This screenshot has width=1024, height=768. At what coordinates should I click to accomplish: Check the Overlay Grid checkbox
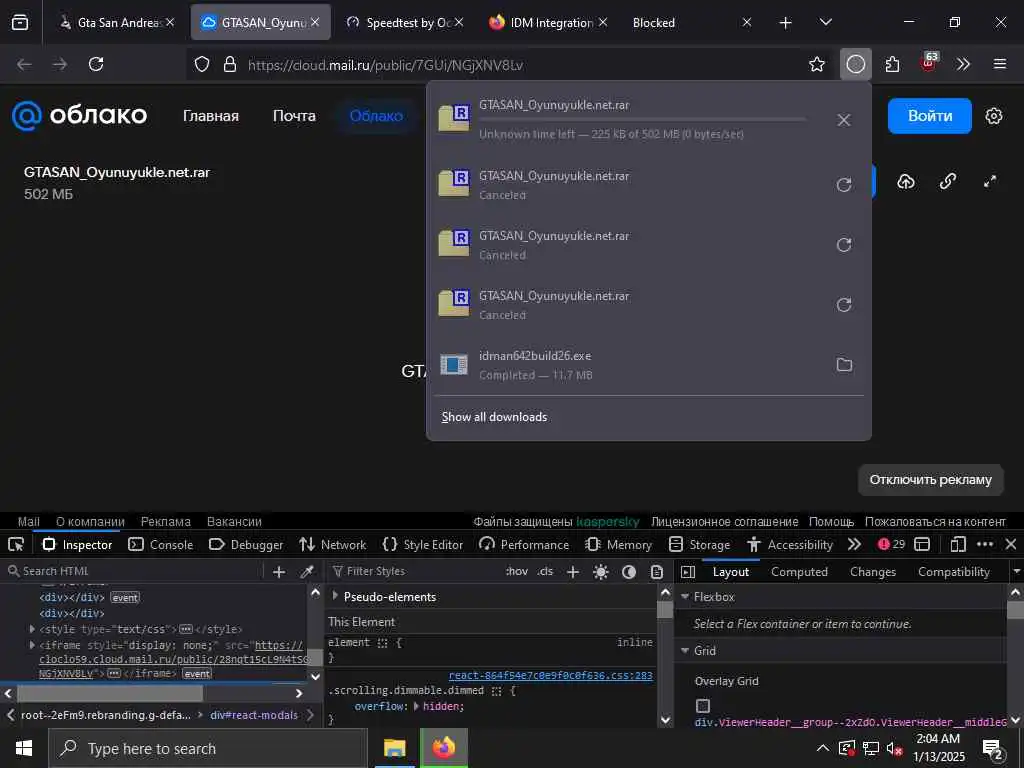tap(703, 706)
